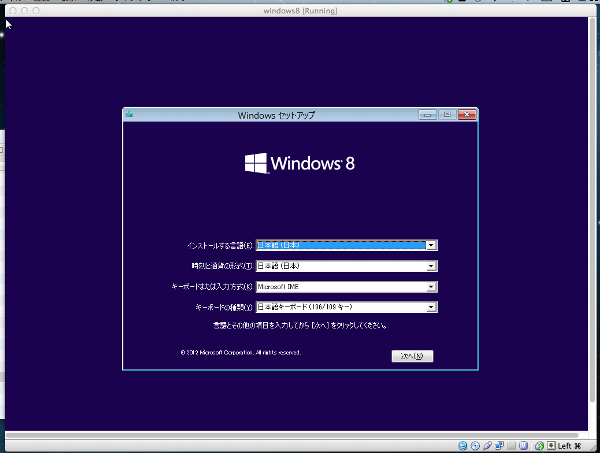The height and width of the screenshot is (453, 600).
Task: Click the Windows 8 logo
Action: (300, 163)
